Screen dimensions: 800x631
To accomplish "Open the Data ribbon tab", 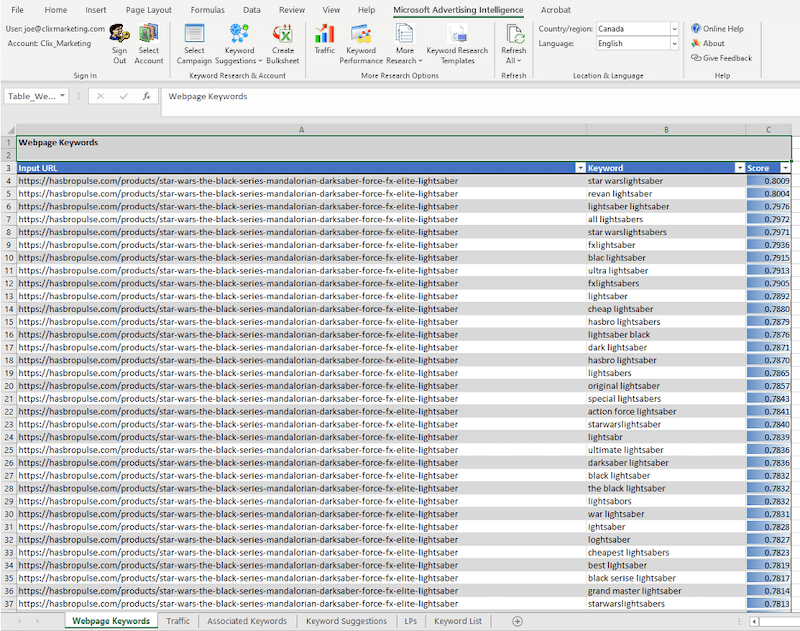I will click(252, 10).
